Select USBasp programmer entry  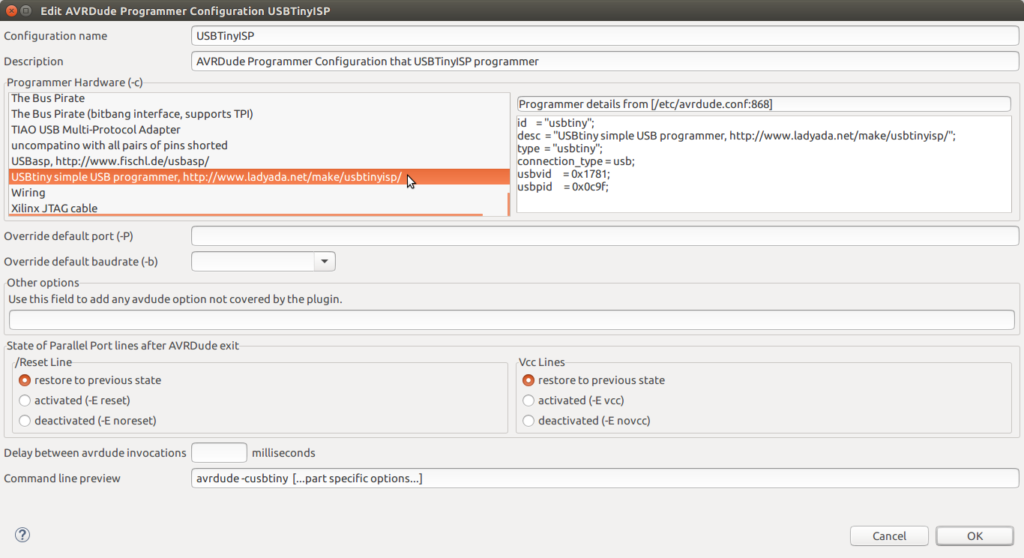coord(258,161)
